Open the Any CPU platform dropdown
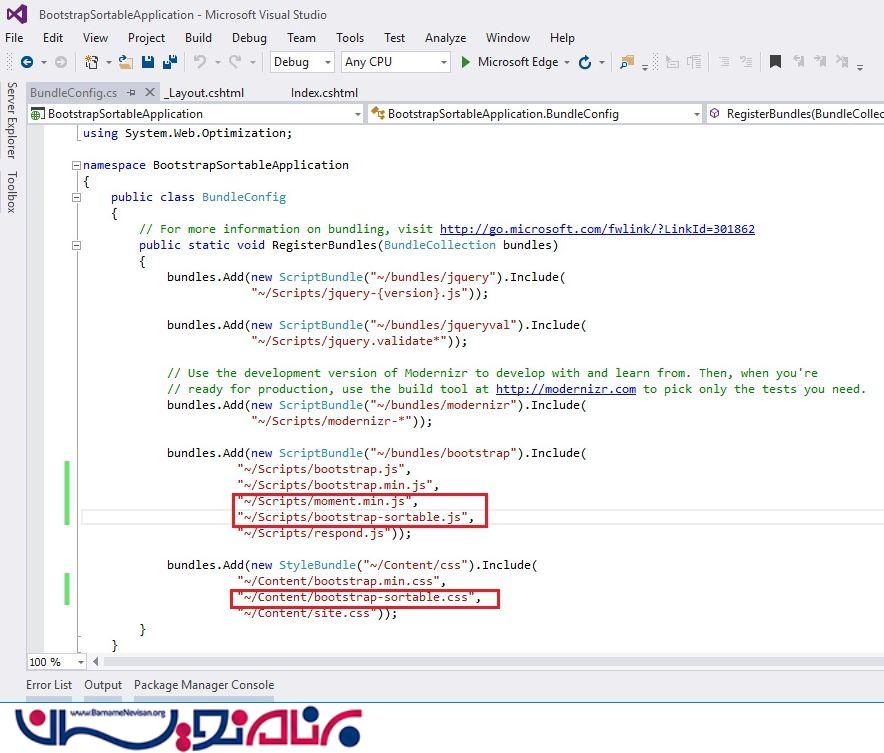 (x=395, y=62)
